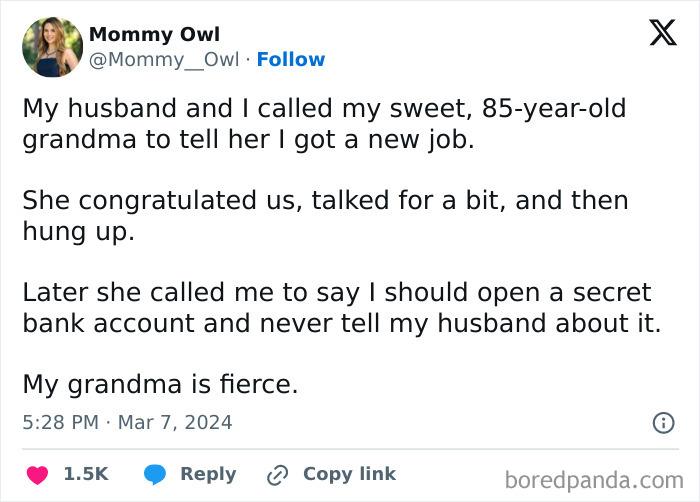This screenshot has width=700, height=502.
Task: Click the 5:28 PM time link
Action: pyautogui.click(x=60, y=423)
